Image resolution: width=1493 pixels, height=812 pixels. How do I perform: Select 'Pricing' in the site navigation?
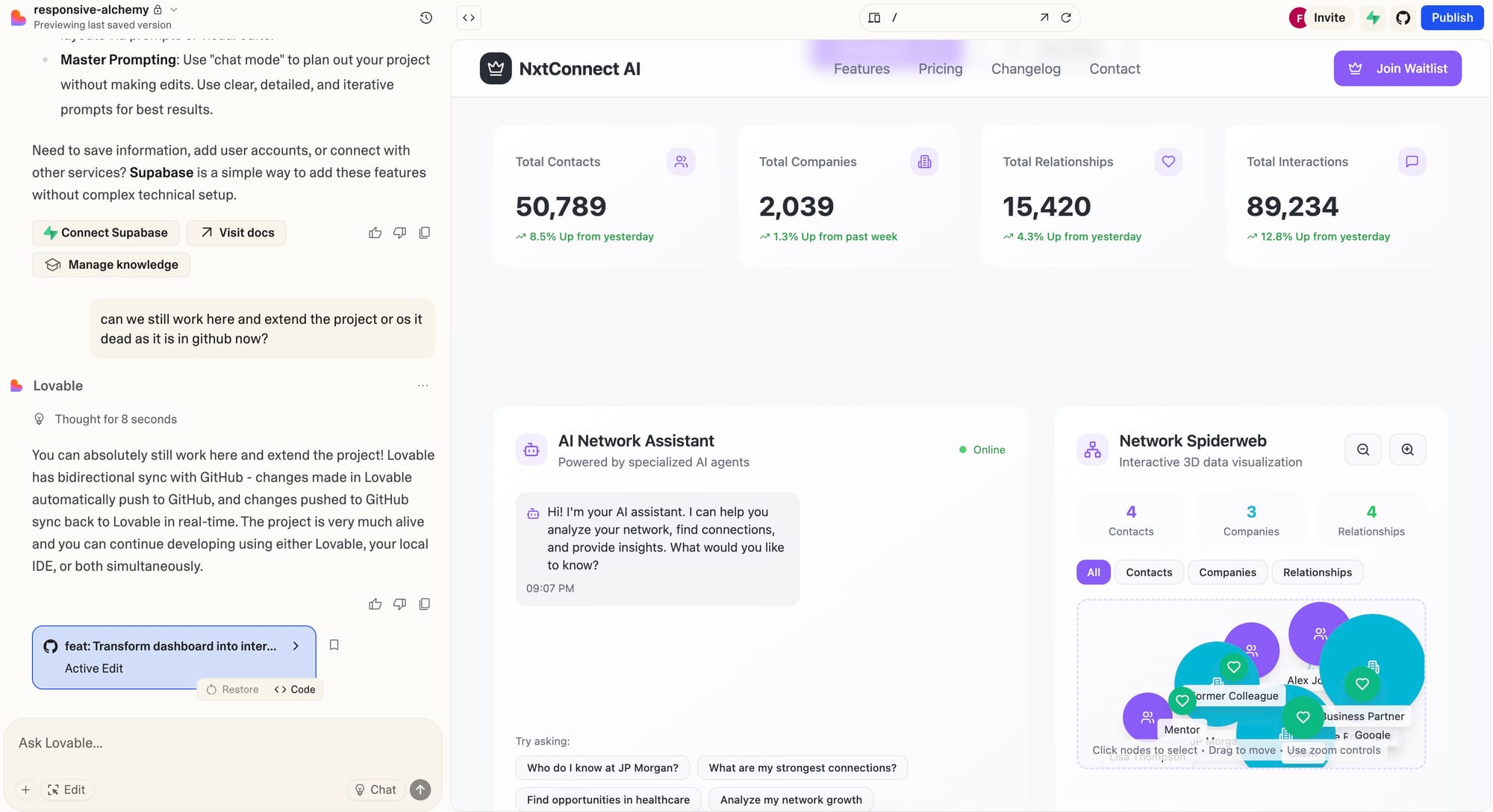[x=940, y=69]
